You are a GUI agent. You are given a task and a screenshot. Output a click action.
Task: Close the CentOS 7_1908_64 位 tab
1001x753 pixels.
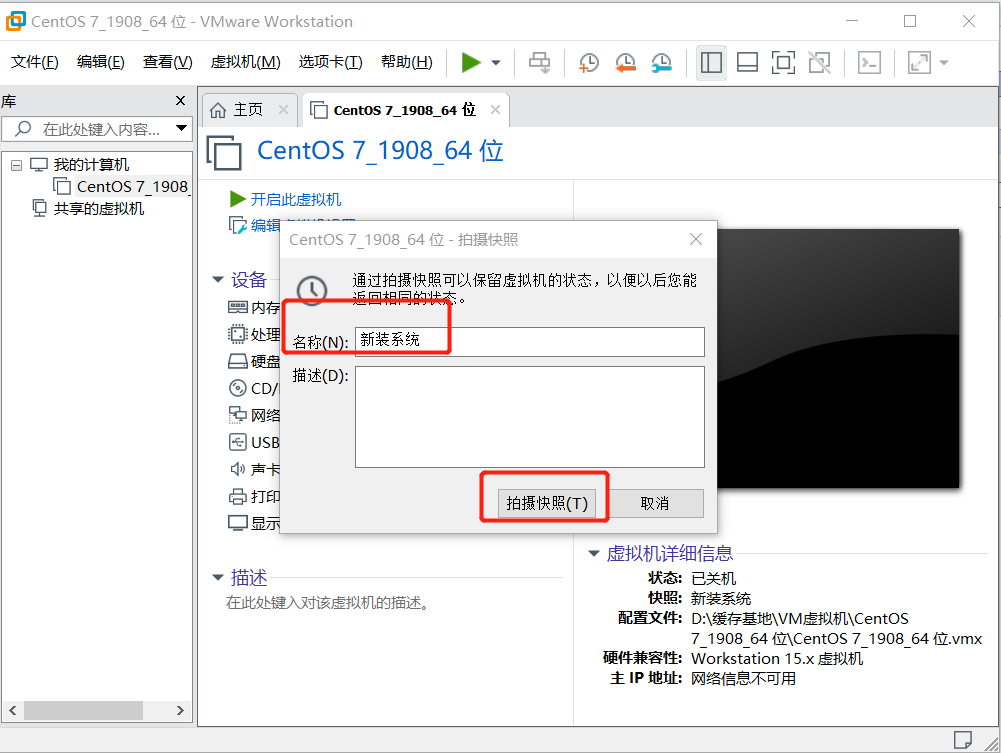495,110
